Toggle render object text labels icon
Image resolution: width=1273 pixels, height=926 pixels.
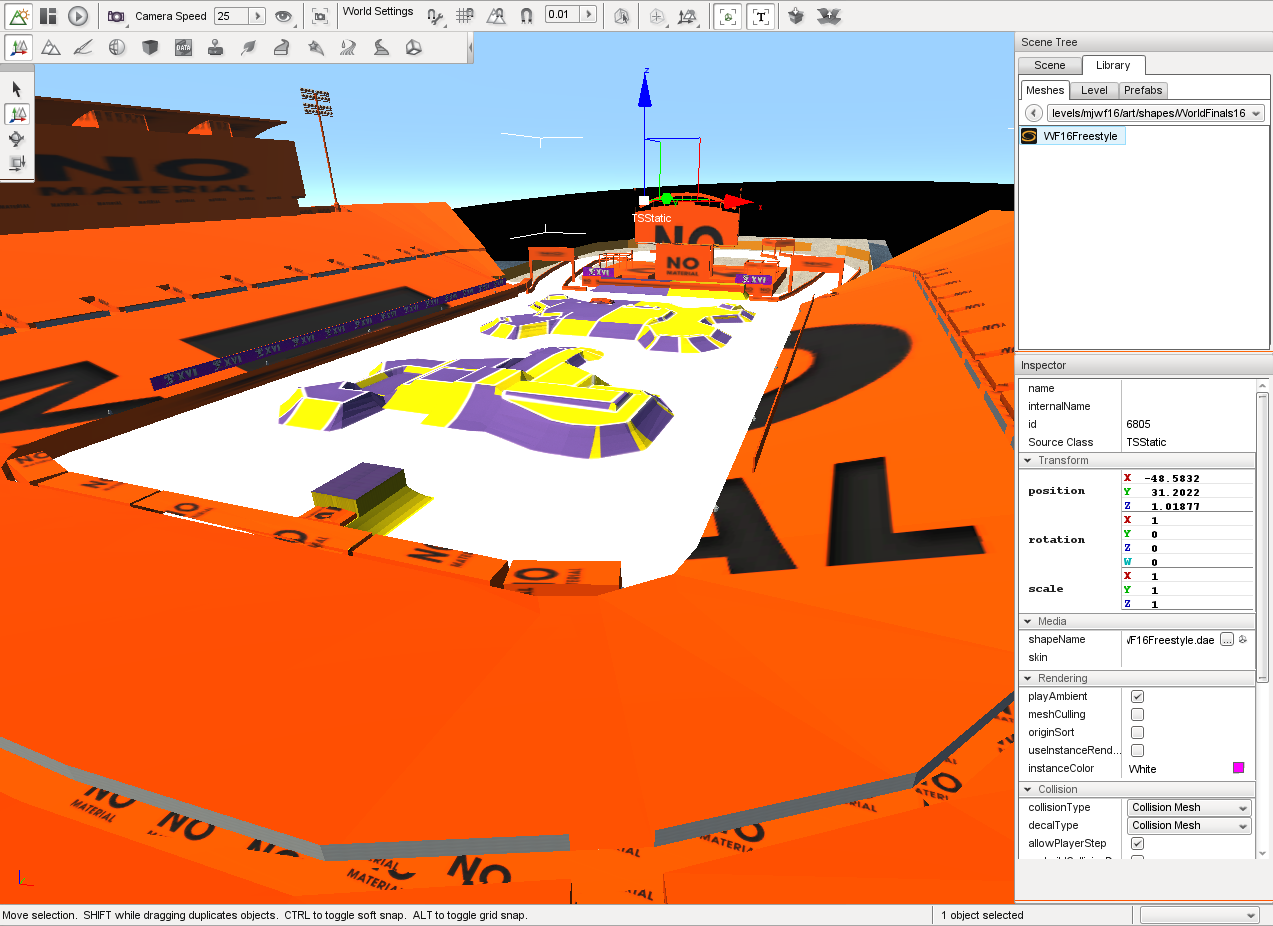pyautogui.click(x=762, y=16)
